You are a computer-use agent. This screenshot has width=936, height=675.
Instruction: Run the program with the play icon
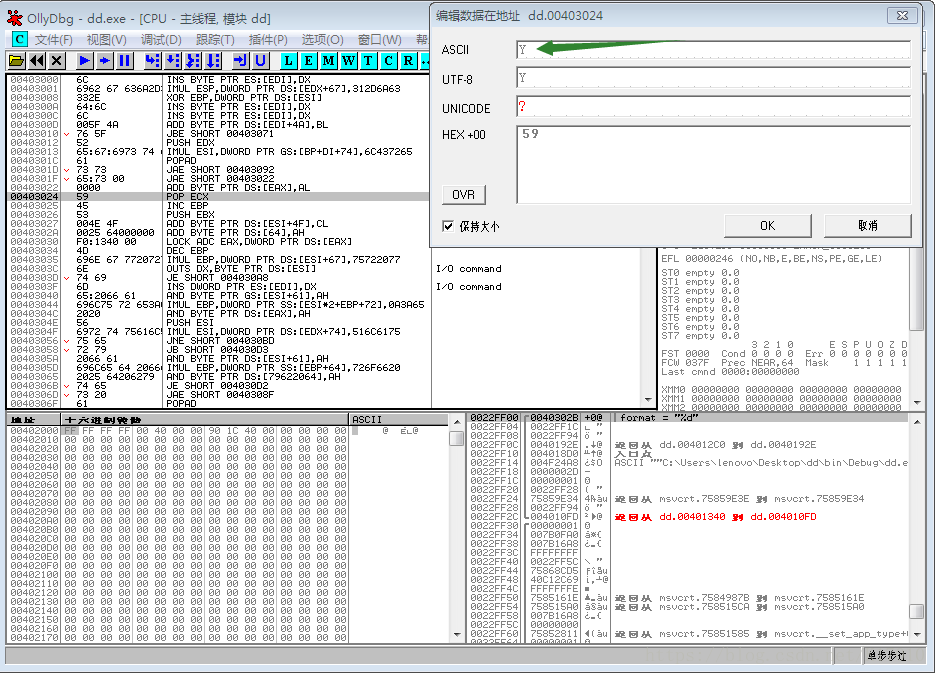coord(85,60)
